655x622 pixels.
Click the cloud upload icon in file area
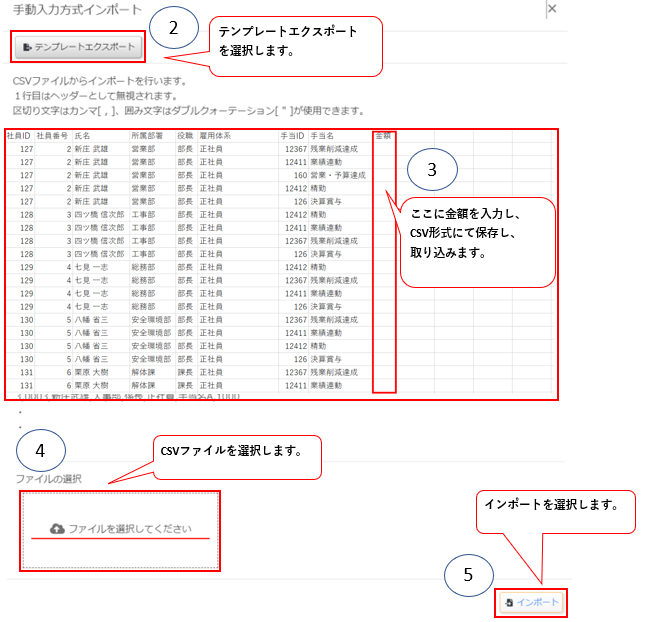(57, 529)
